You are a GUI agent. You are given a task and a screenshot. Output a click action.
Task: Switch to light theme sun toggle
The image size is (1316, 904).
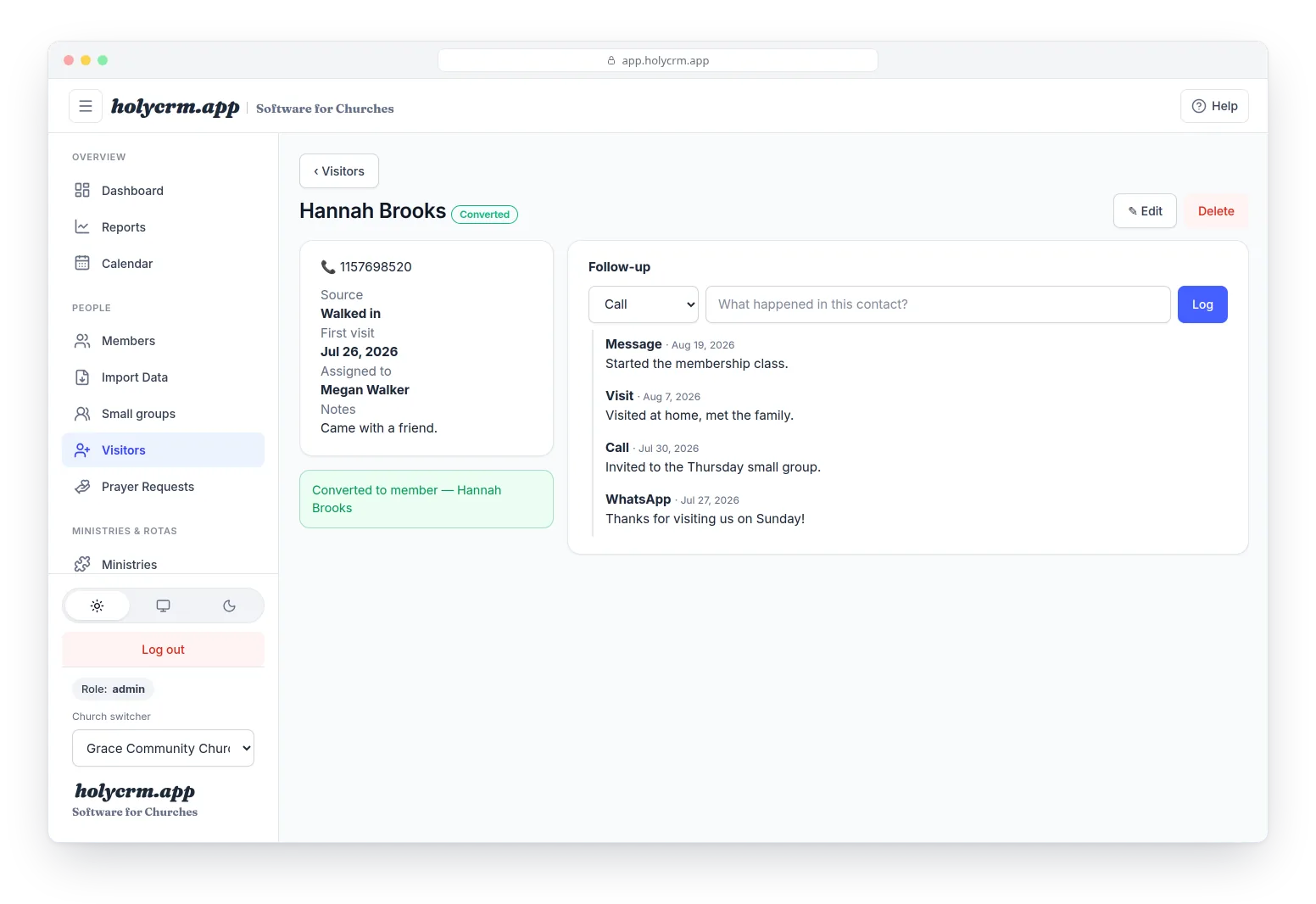pyautogui.click(x=98, y=605)
